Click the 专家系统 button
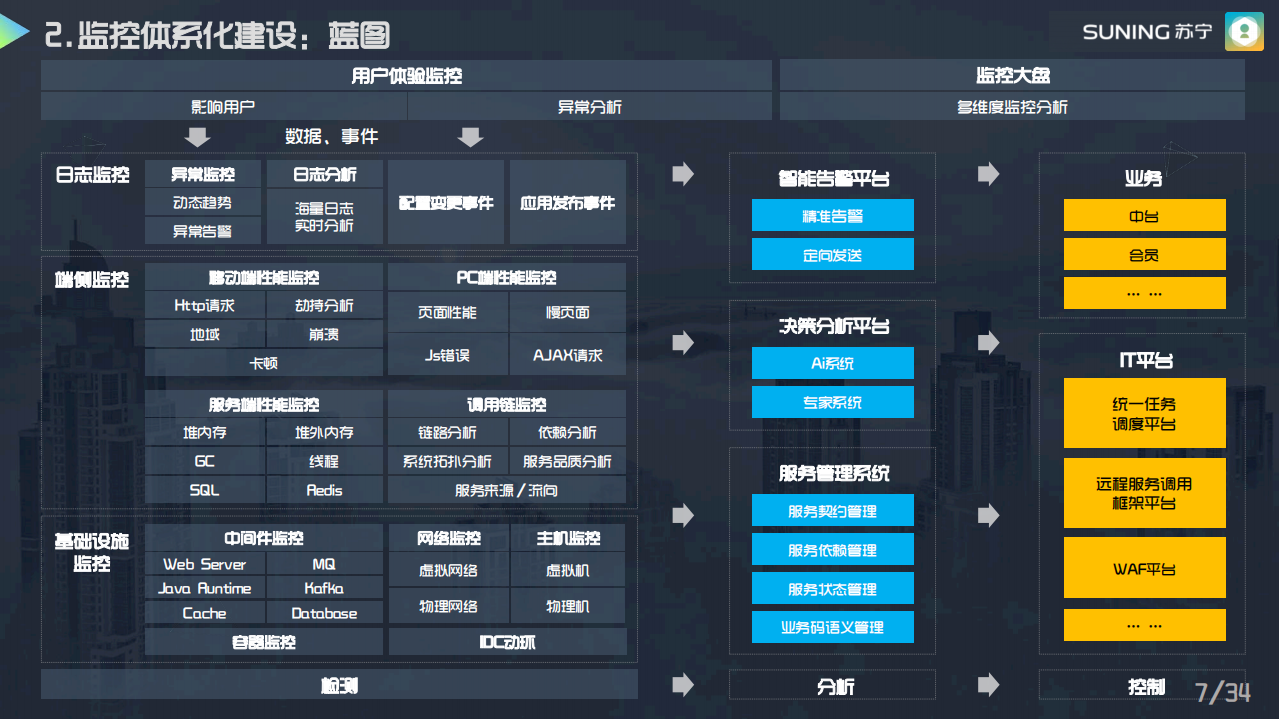1279x719 pixels. (832, 402)
